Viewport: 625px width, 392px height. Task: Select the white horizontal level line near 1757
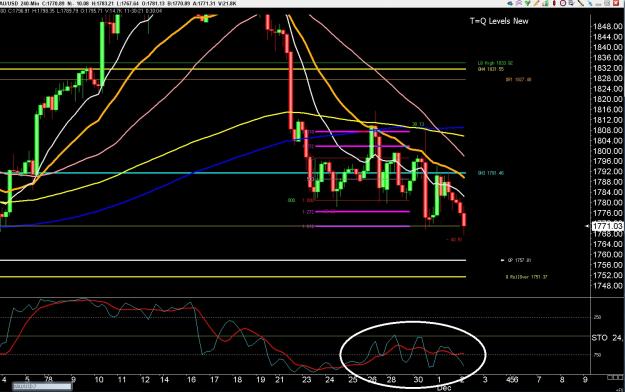[233, 260]
